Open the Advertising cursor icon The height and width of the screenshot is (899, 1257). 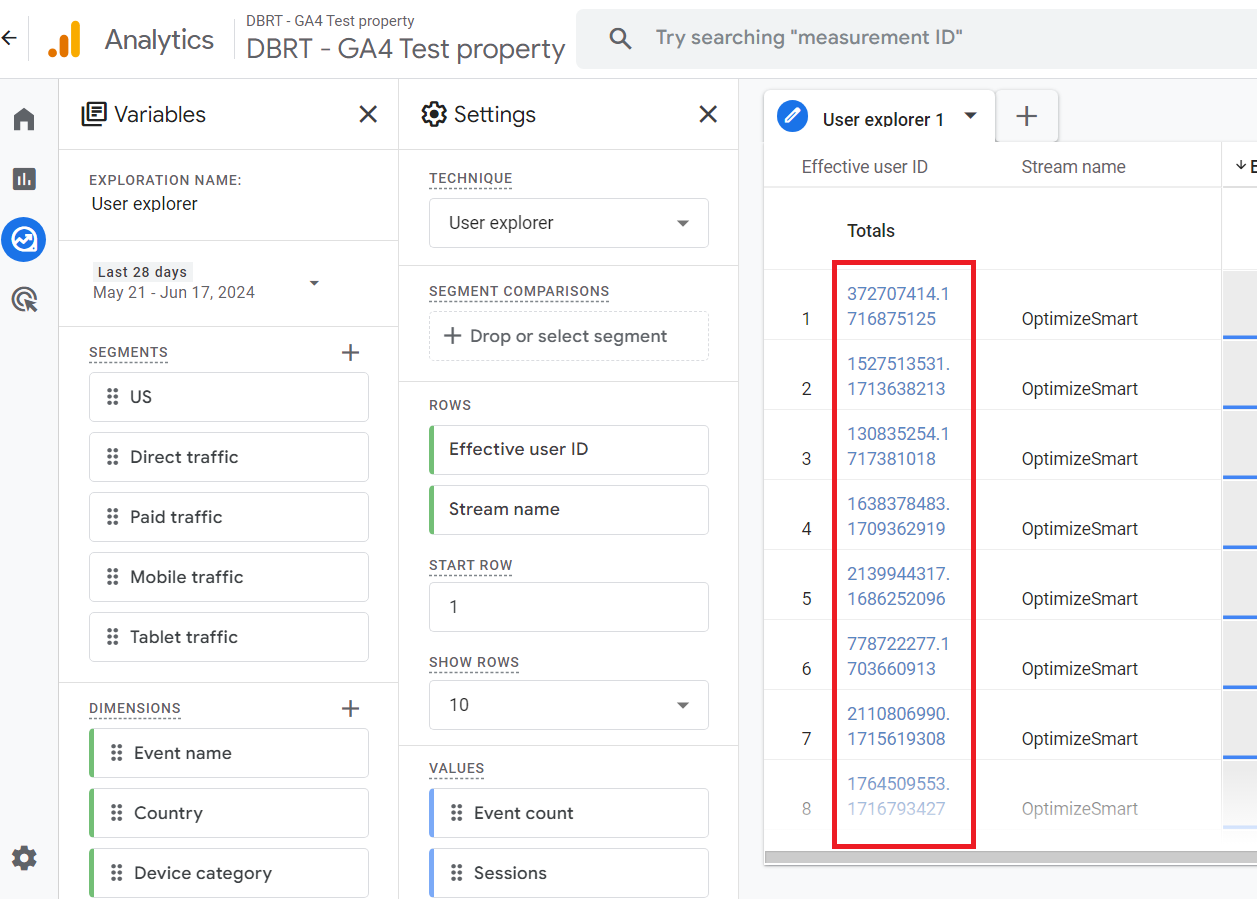(x=24, y=299)
